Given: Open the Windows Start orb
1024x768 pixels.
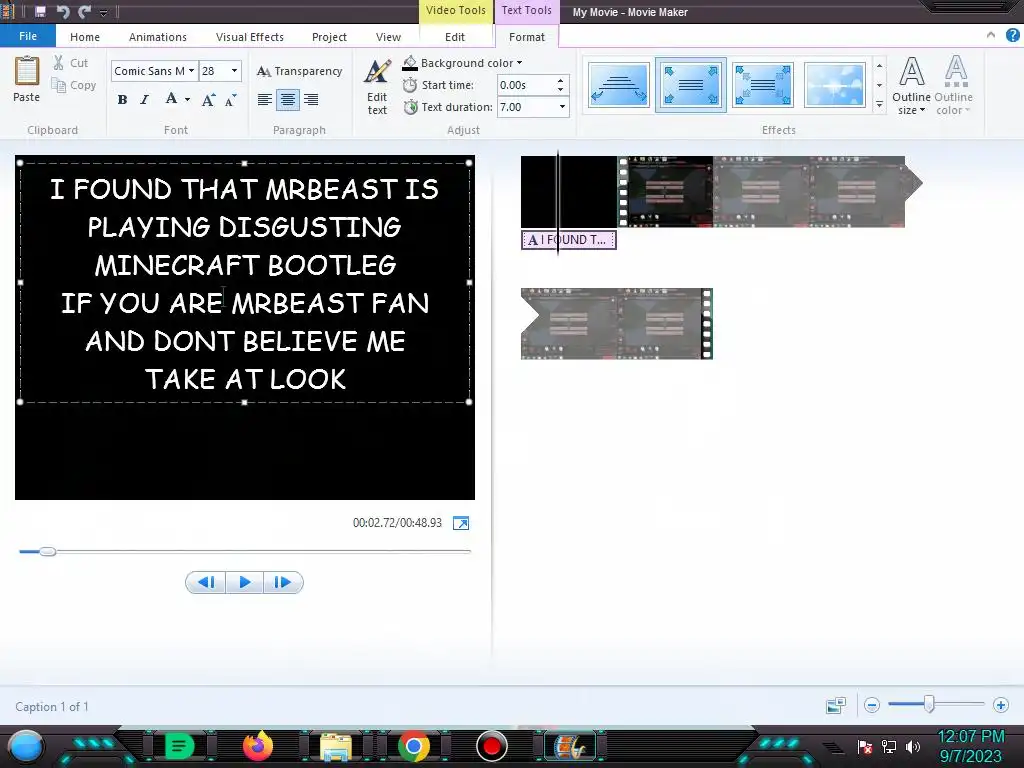Looking at the screenshot, I should coord(26,746).
